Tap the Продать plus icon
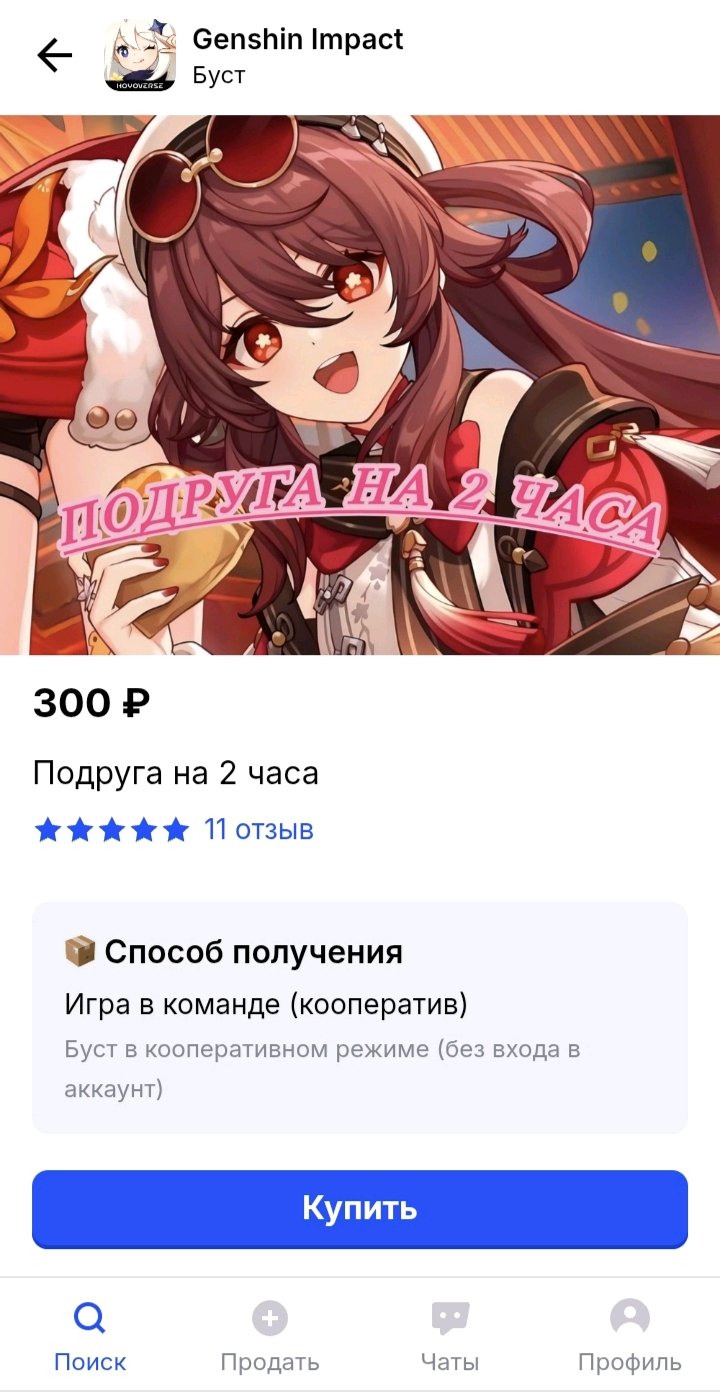 [270, 1318]
